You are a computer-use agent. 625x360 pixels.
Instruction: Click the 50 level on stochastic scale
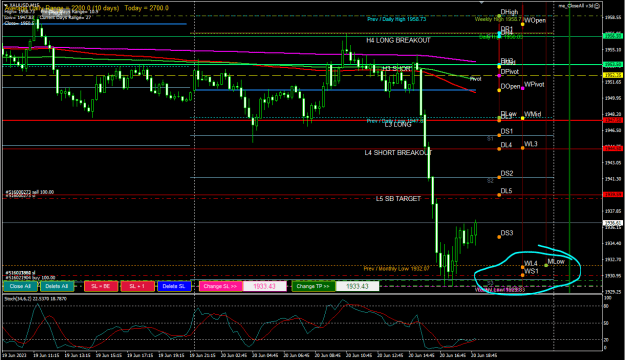click(606, 323)
